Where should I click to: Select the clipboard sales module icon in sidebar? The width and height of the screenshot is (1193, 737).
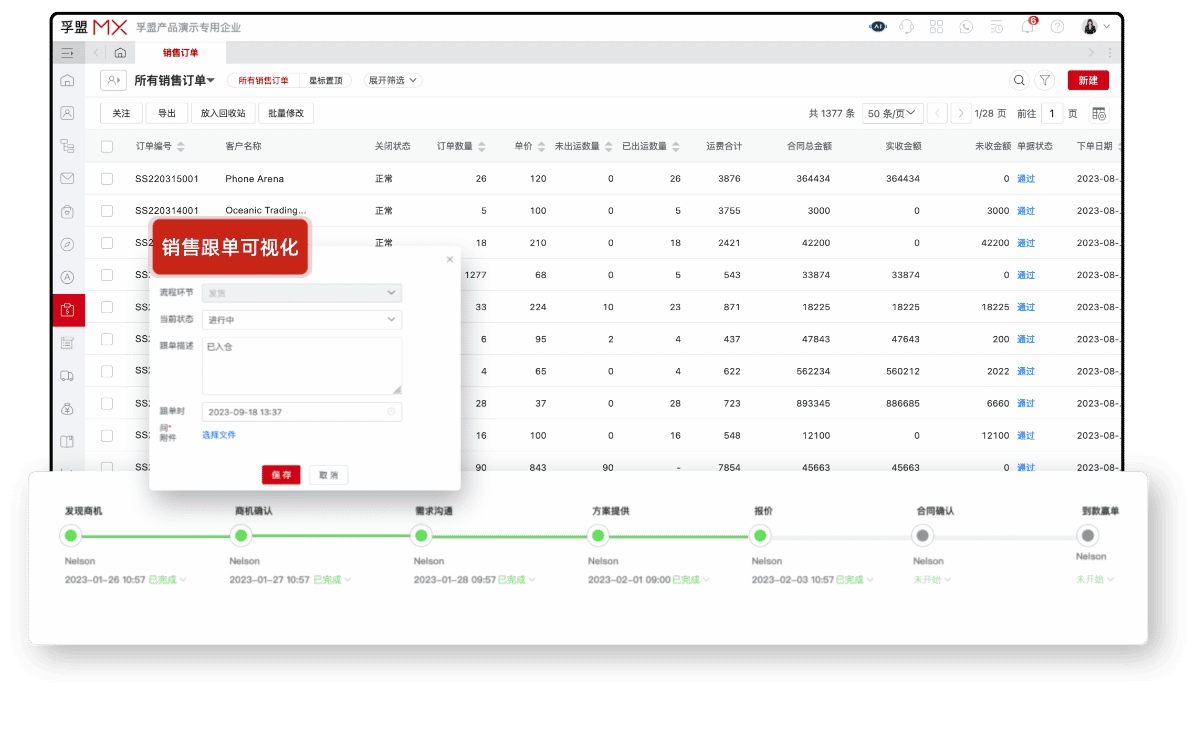click(x=68, y=310)
